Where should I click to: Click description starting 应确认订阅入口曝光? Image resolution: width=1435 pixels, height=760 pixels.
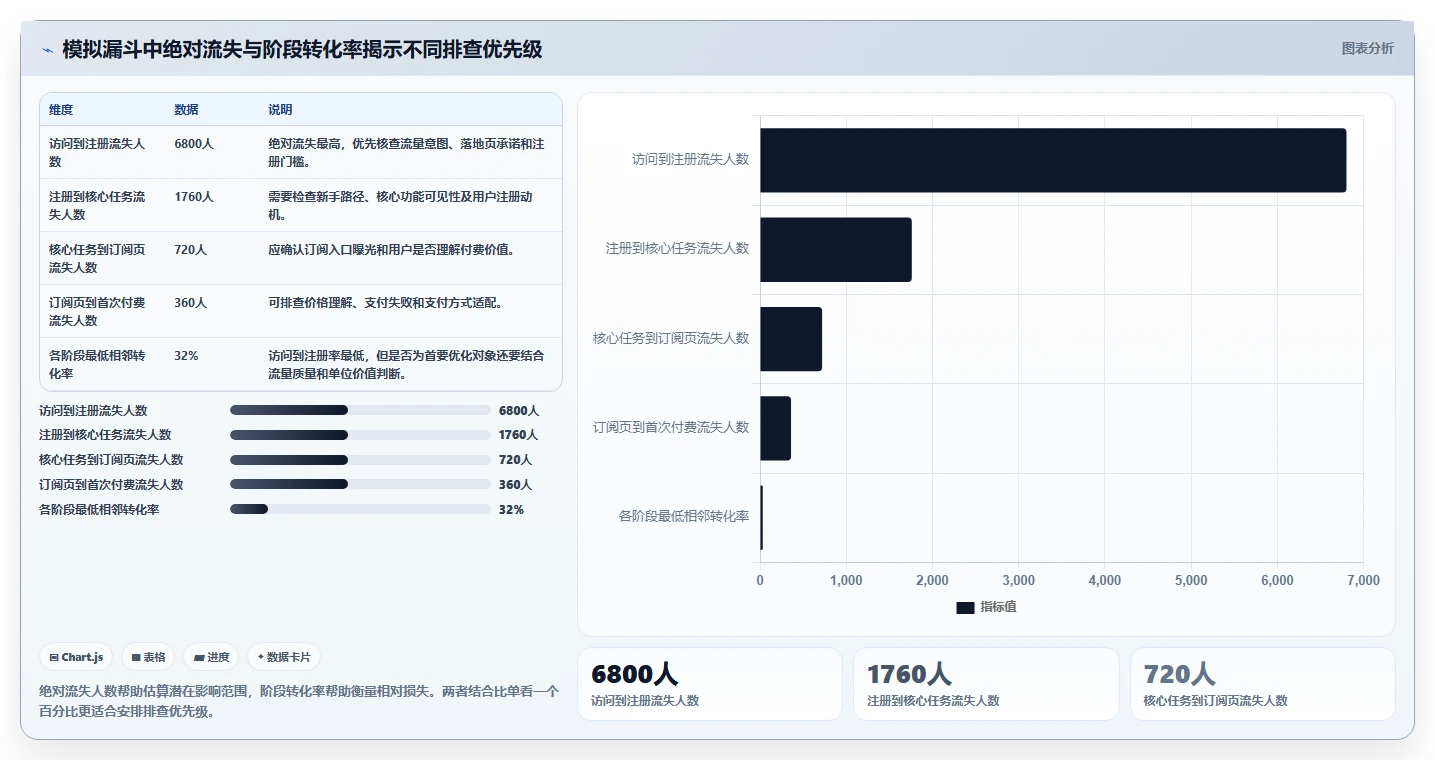point(392,250)
